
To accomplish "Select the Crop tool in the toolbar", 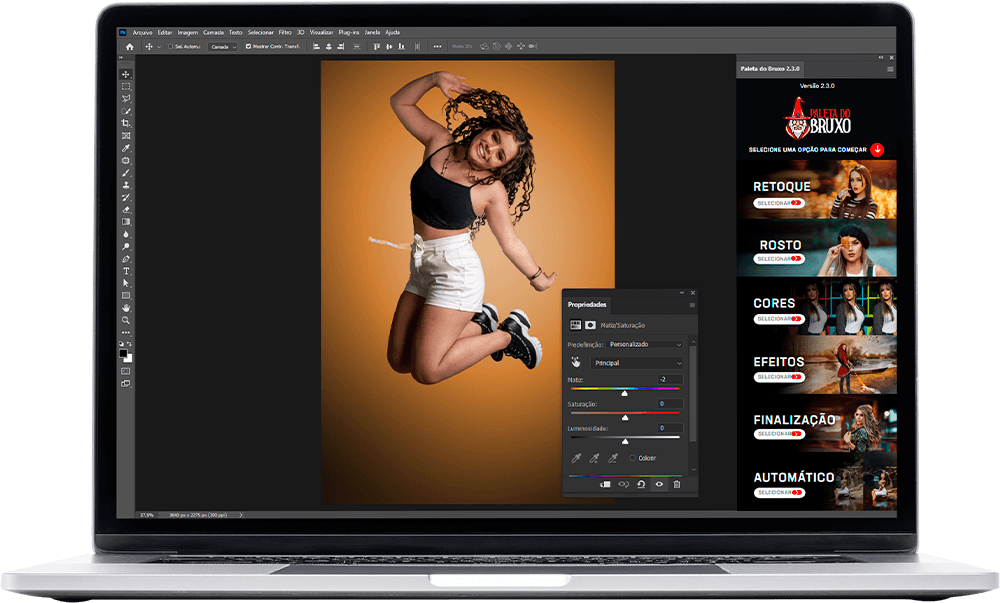I will tap(126, 123).
